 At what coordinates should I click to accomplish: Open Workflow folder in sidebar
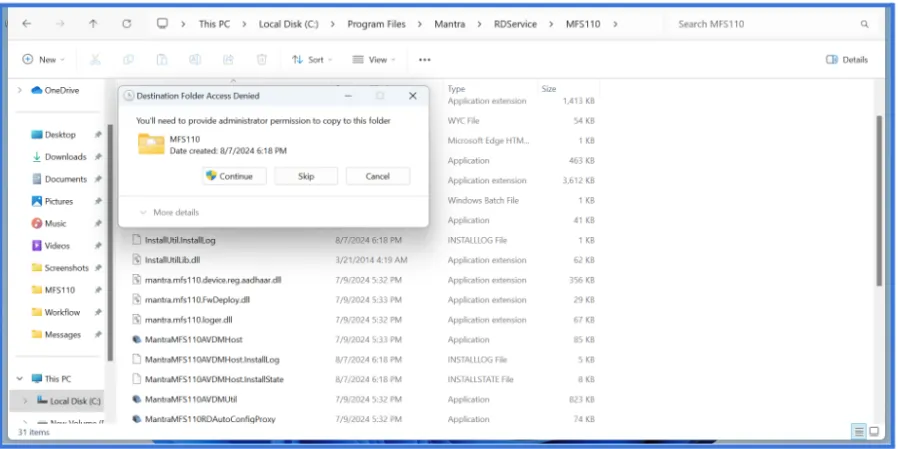click(60, 312)
